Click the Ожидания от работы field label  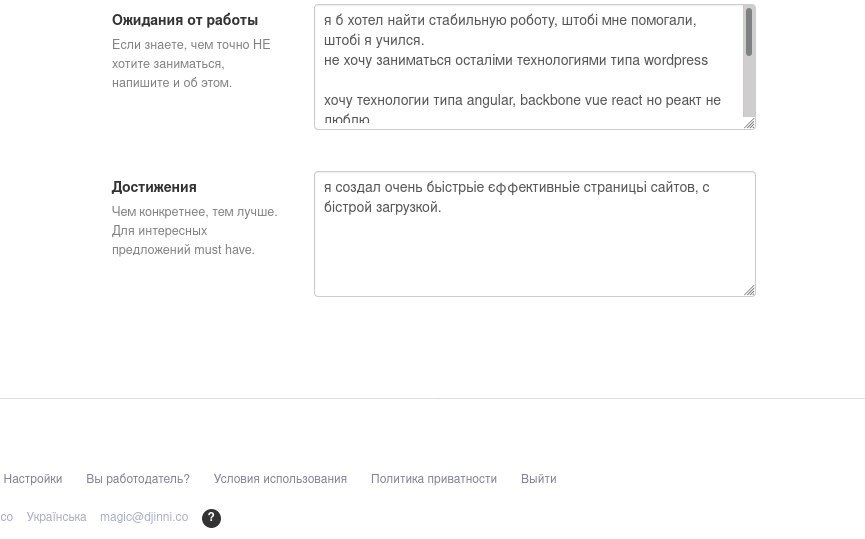(x=185, y=20)
